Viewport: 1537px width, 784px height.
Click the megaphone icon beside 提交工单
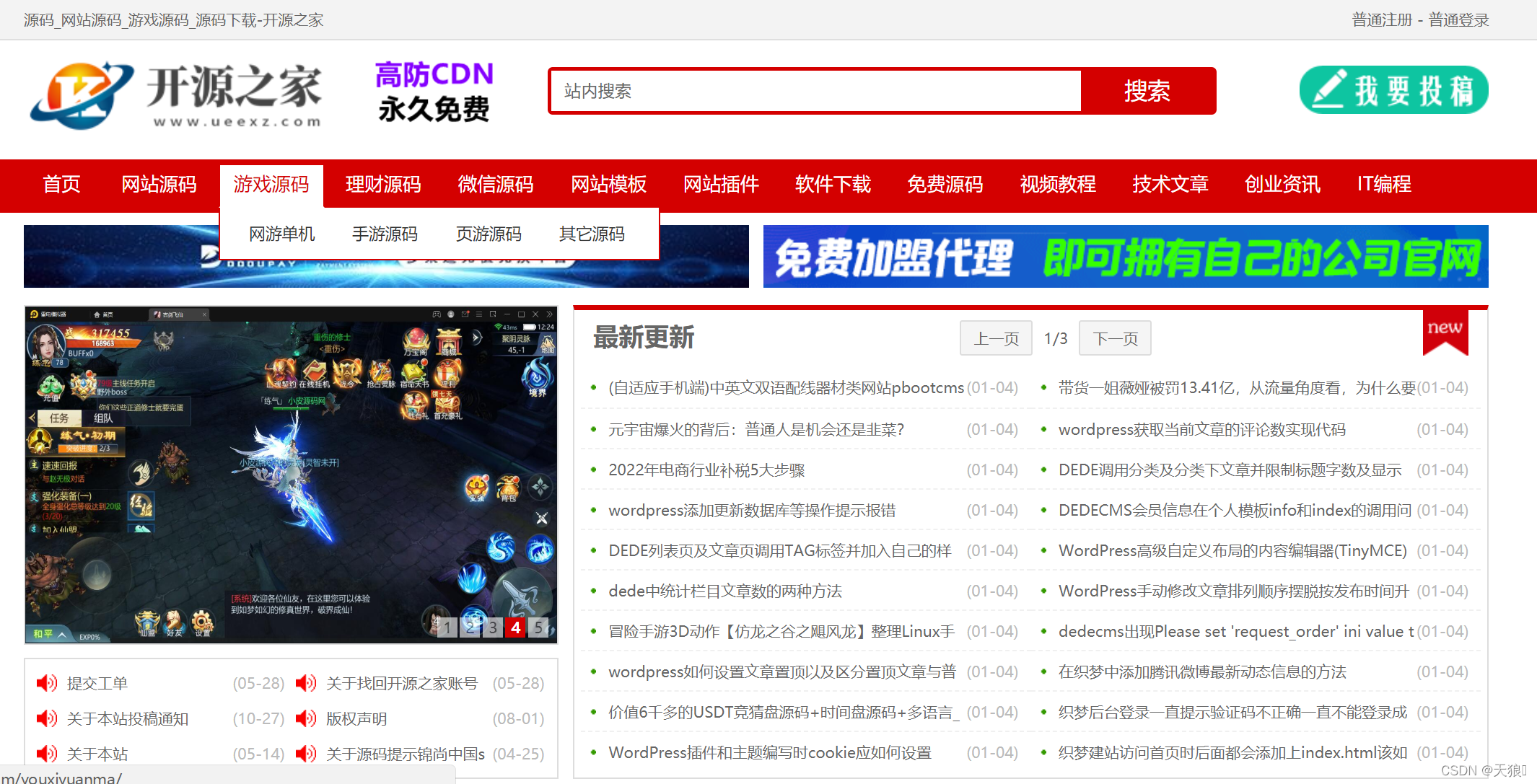[46, 682]
